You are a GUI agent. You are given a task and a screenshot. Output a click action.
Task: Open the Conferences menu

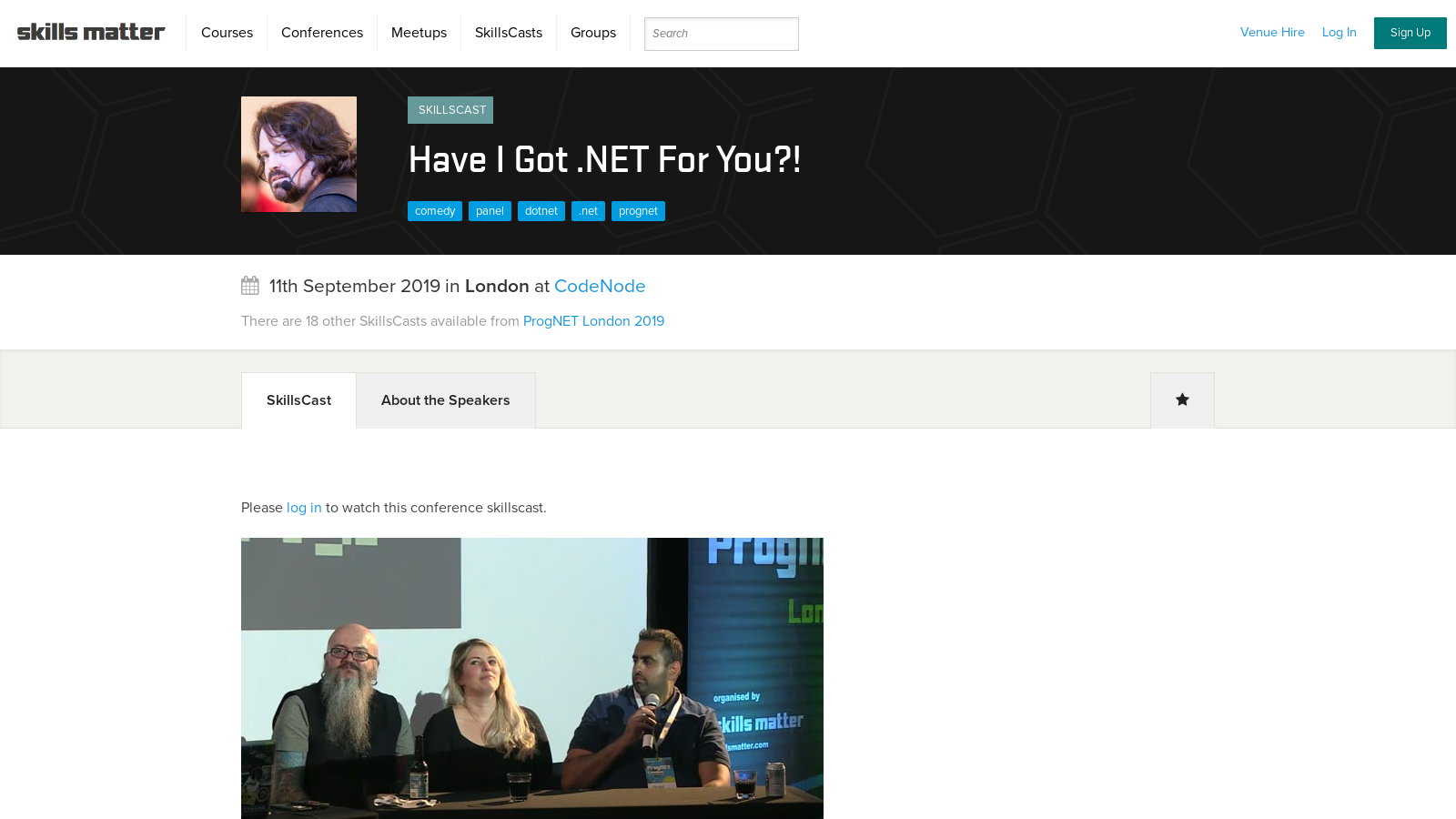[322, 33]
